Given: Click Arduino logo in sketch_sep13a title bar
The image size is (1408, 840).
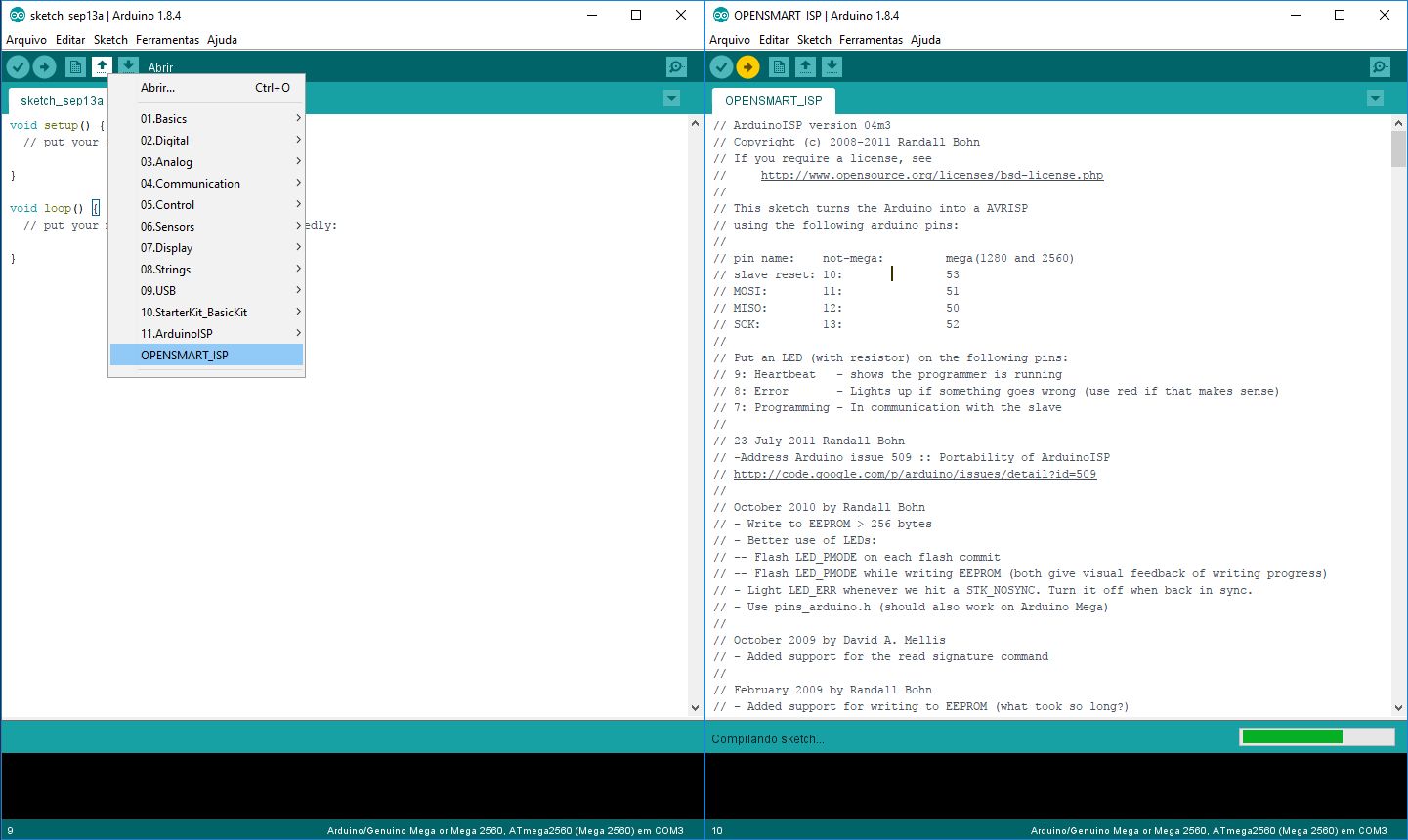Looking at the screenshot, I should coord(18,15).
